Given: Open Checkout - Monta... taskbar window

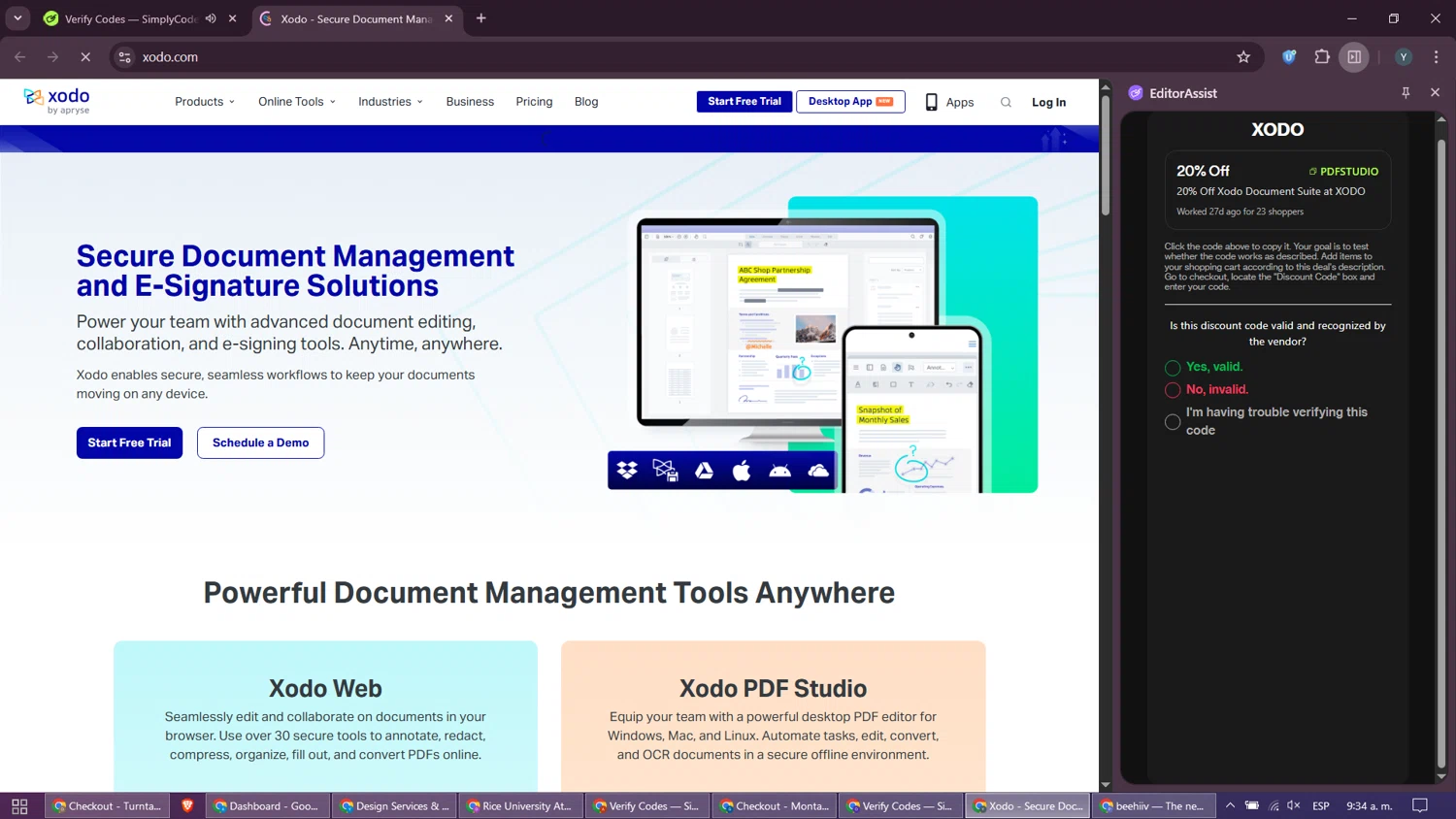Looking at the screenshot, I should [x=774, y=805].
